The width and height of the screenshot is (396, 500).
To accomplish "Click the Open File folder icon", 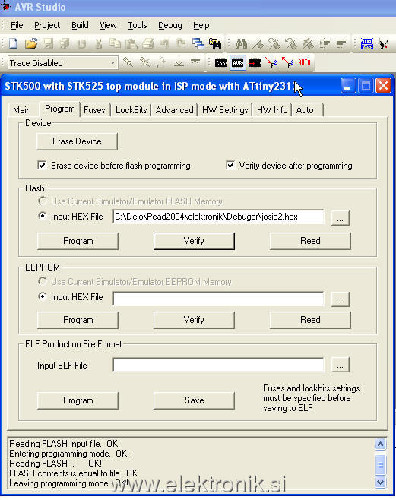I will (x=31, y=43).
